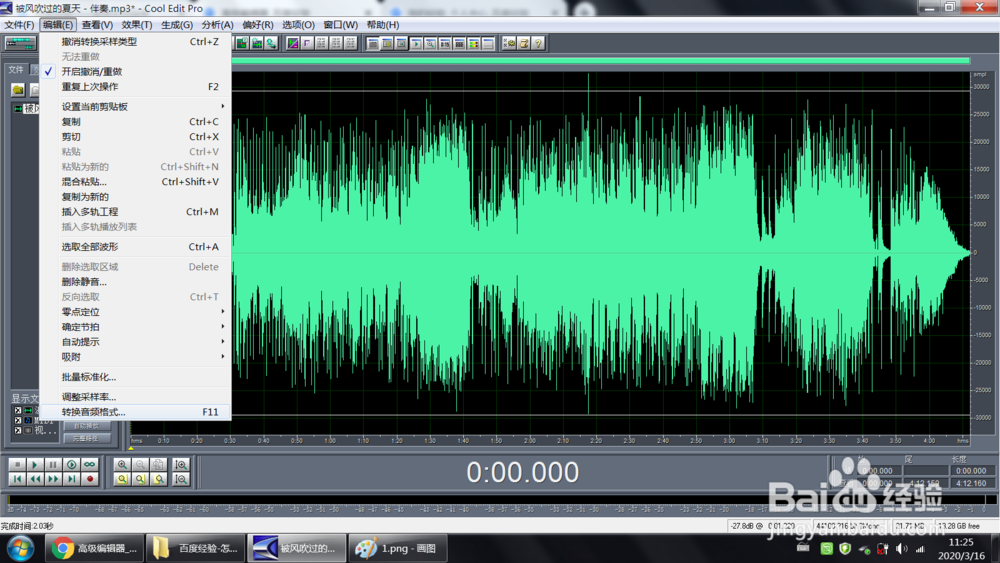Screen dimensions: 1000x563
Task: Jump to the beginning with Go-to-start button
Action: [17, 479]
